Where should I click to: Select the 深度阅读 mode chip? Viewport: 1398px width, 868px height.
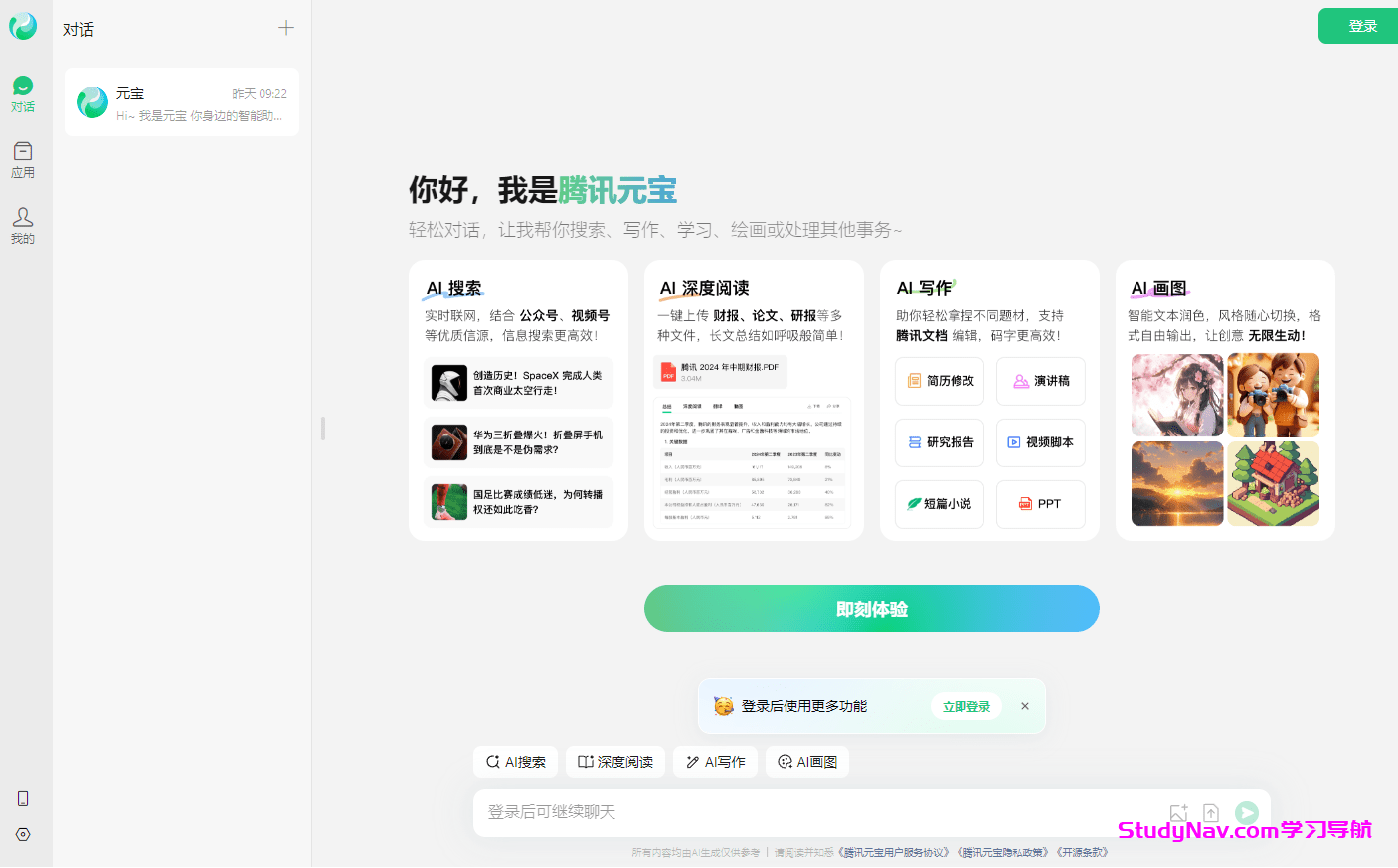point(615,762)
